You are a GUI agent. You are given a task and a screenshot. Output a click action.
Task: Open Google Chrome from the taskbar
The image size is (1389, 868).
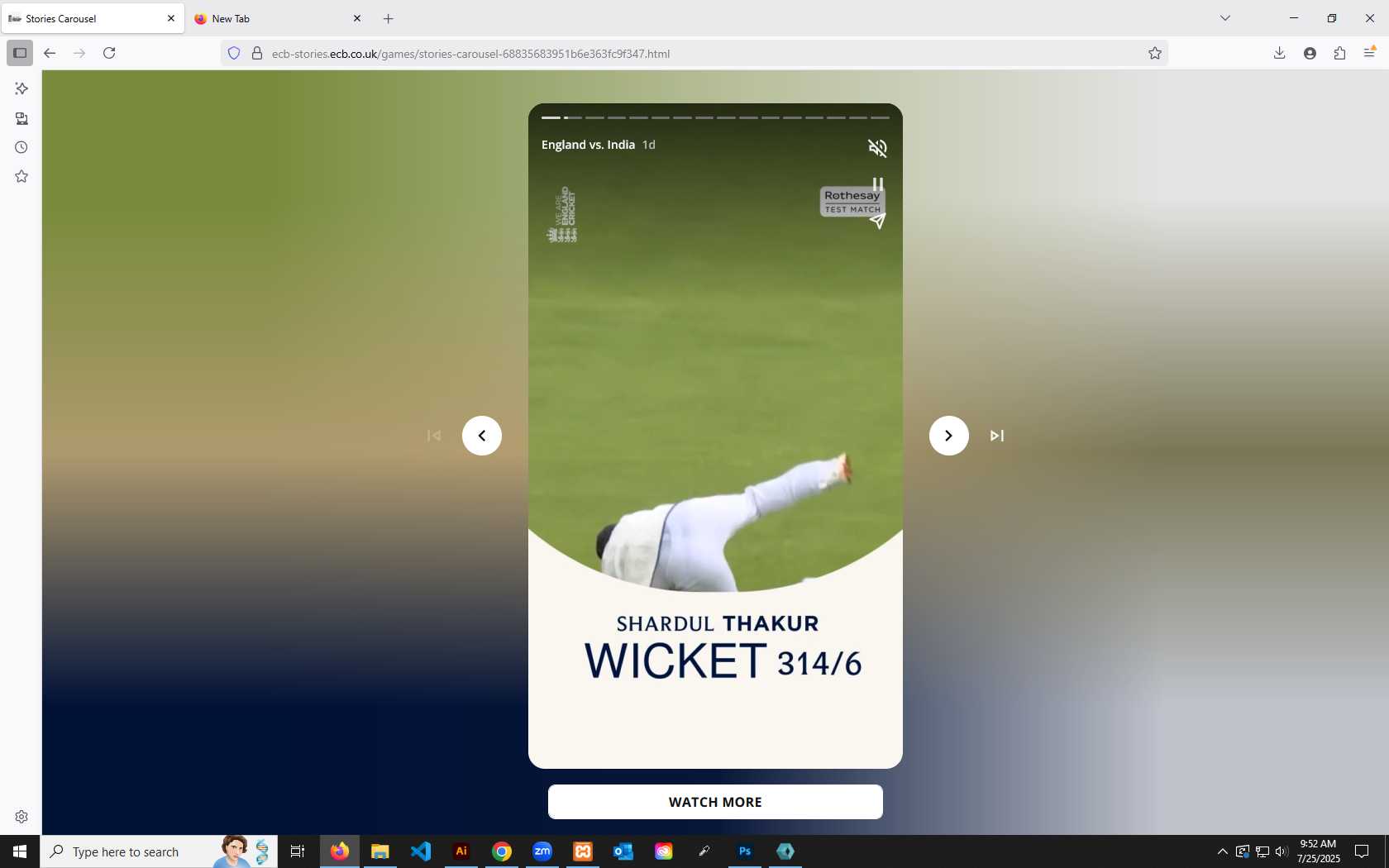502,851
